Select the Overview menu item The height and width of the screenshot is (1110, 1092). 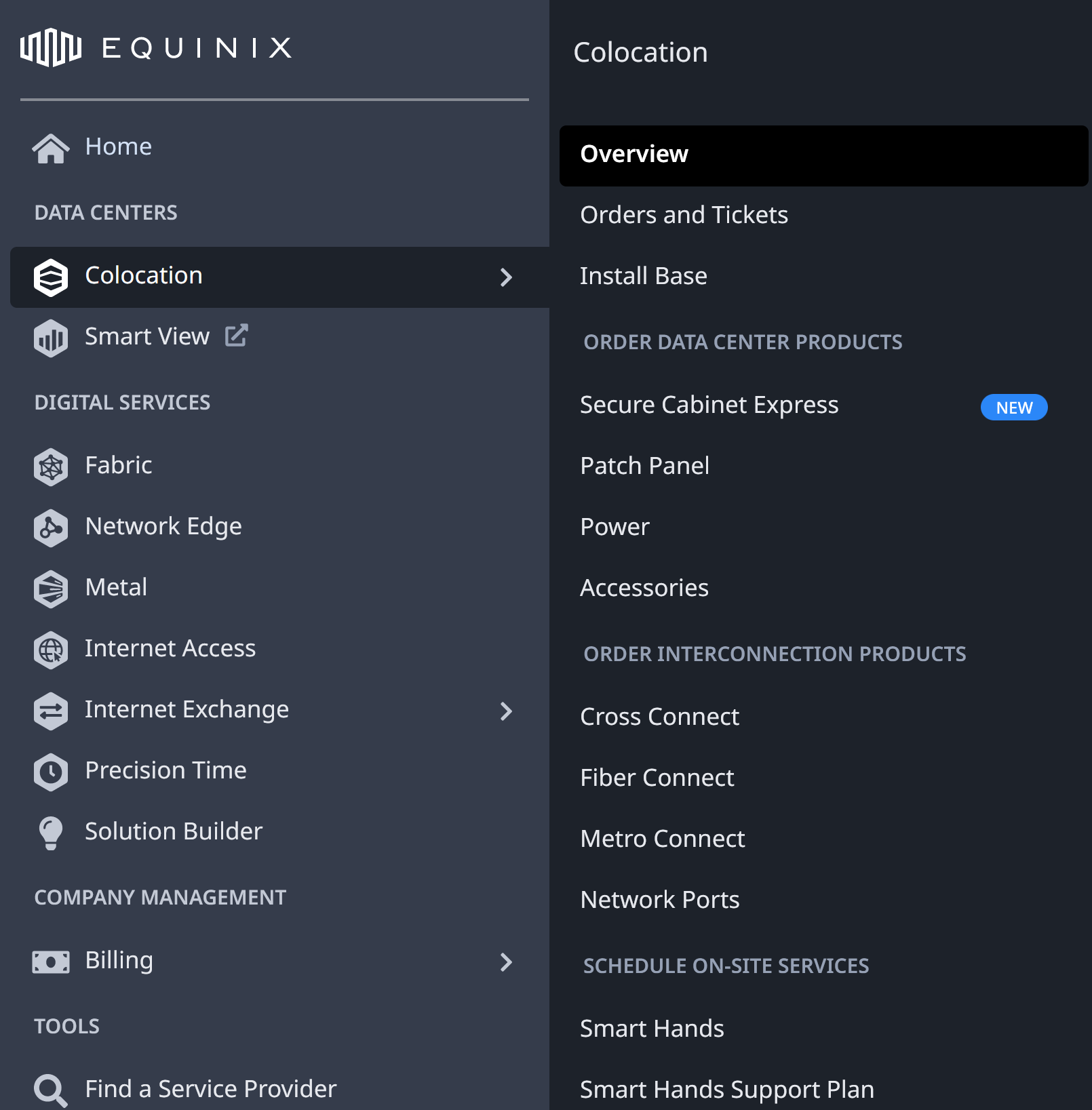[x=823, y=155]
